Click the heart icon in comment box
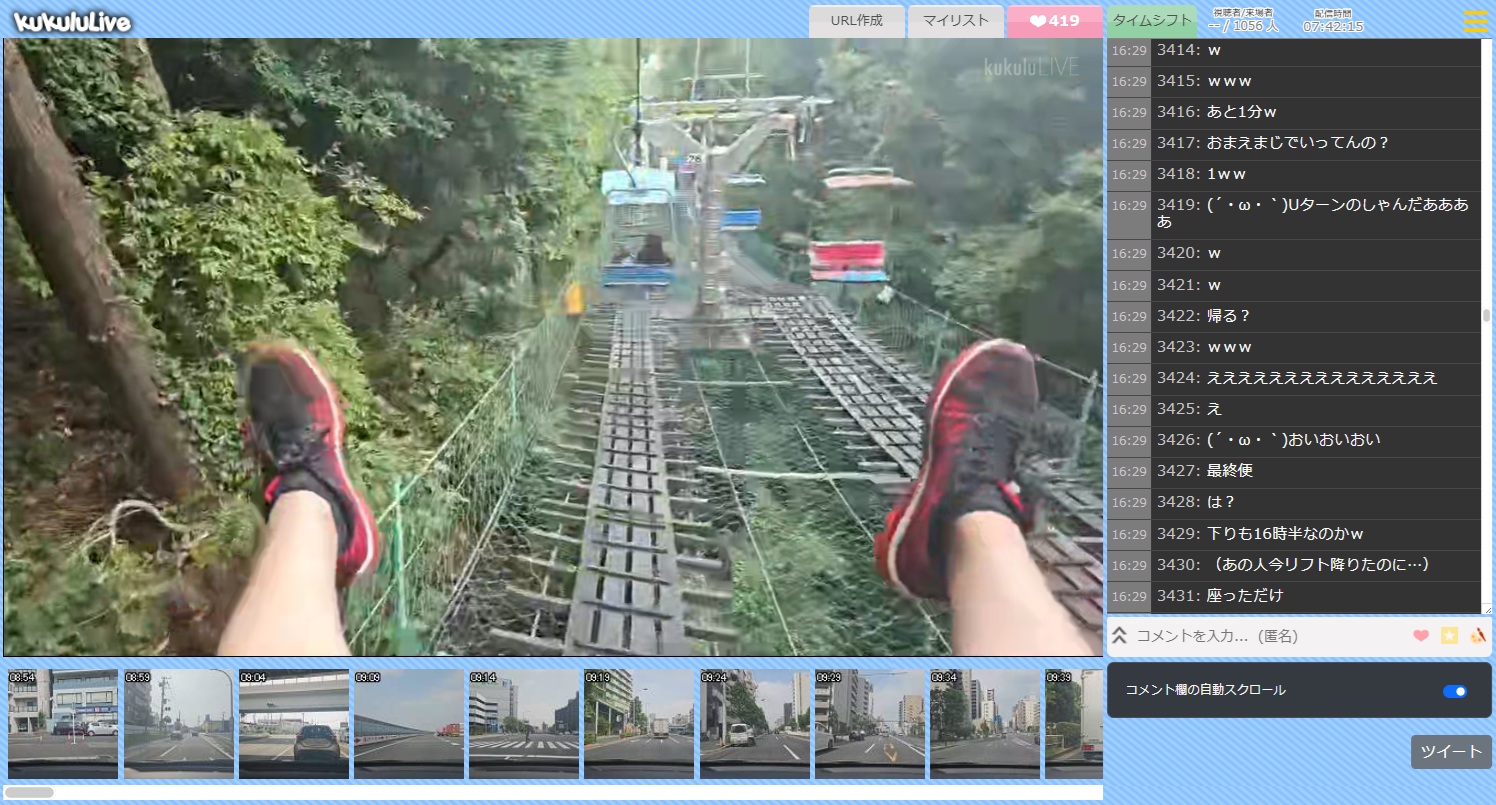 1420,635
